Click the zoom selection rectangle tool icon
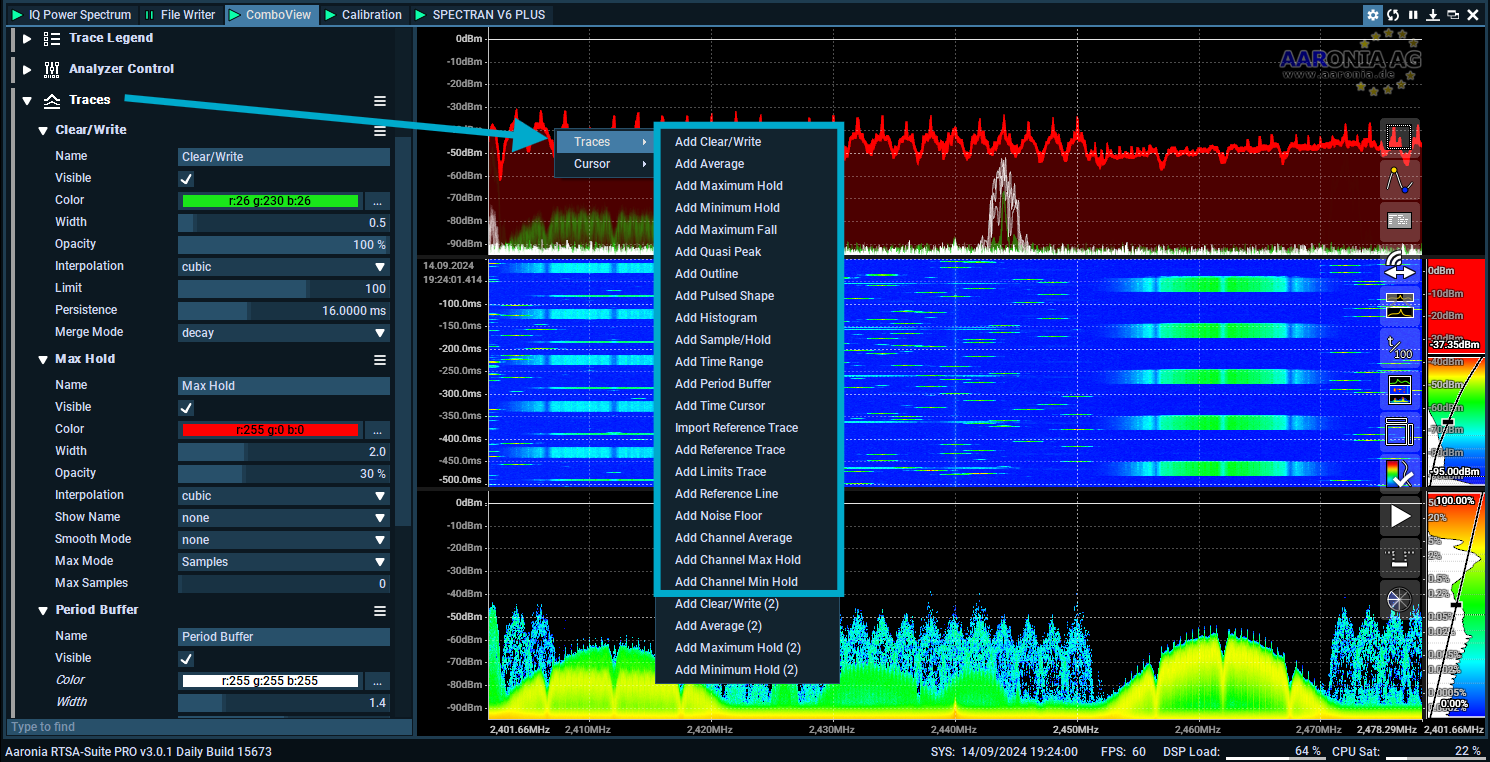The image size is (1490, 762). click(x=1400, y=138)
